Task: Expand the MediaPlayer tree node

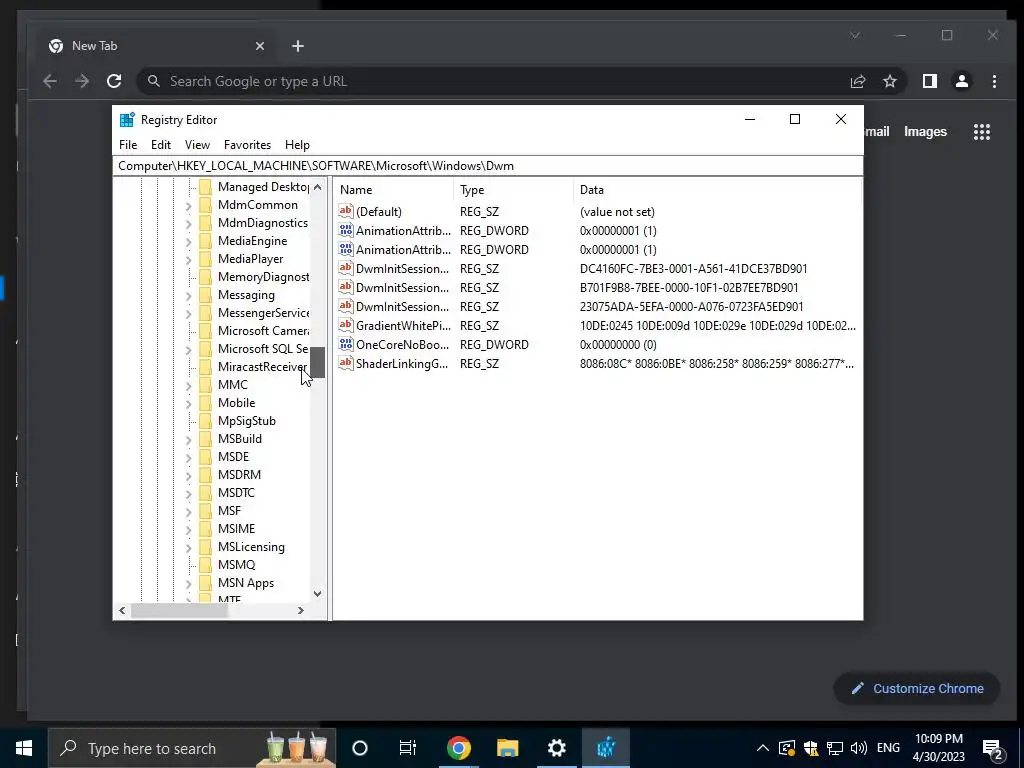Action: point(188,260)
